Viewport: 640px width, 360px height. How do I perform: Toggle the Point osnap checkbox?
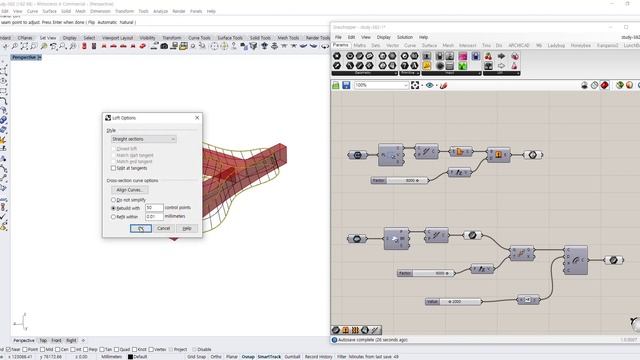point(25,349)
